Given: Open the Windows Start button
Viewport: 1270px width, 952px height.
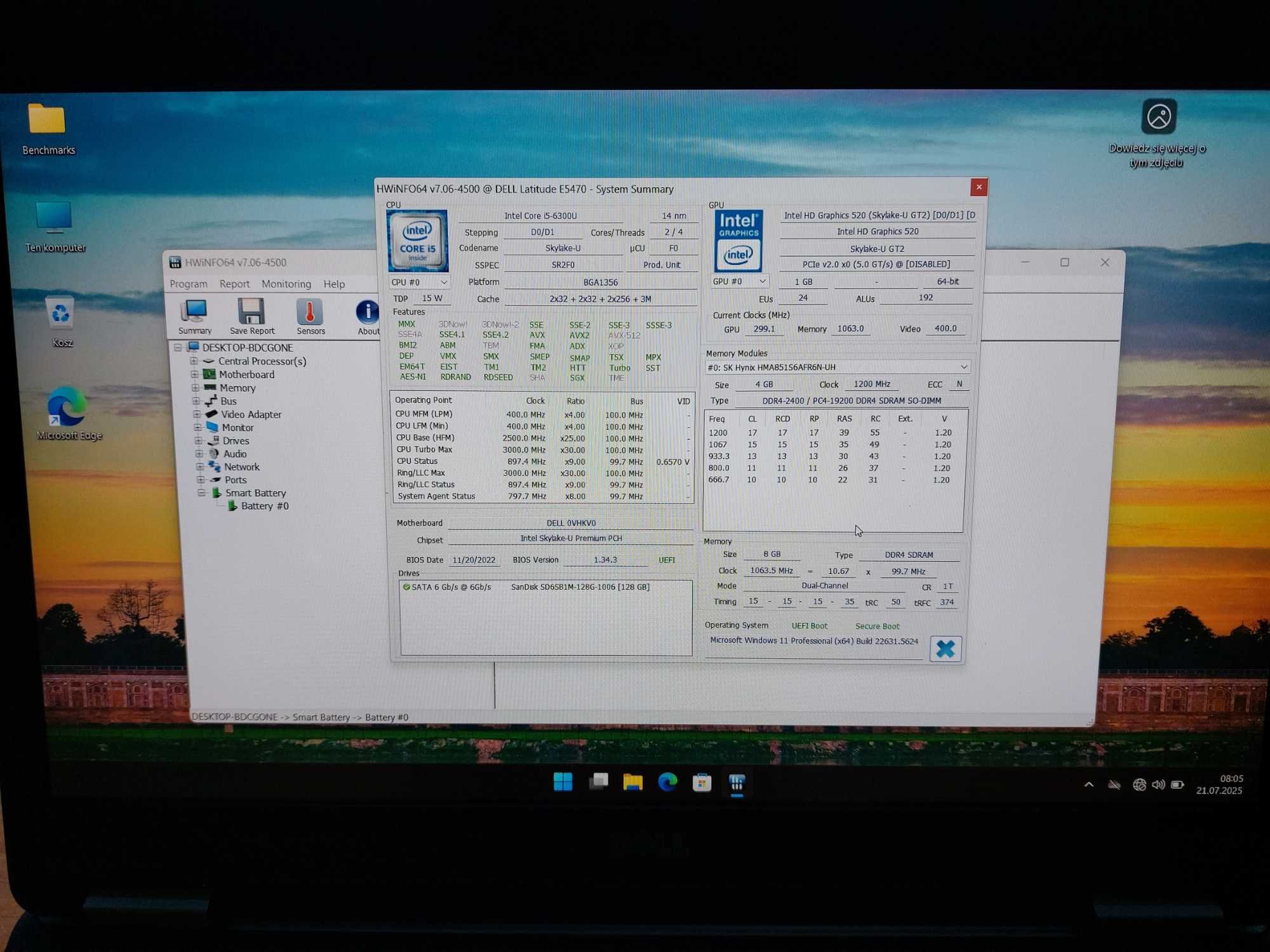Looking at the screenshot, I should click(563, 782).
